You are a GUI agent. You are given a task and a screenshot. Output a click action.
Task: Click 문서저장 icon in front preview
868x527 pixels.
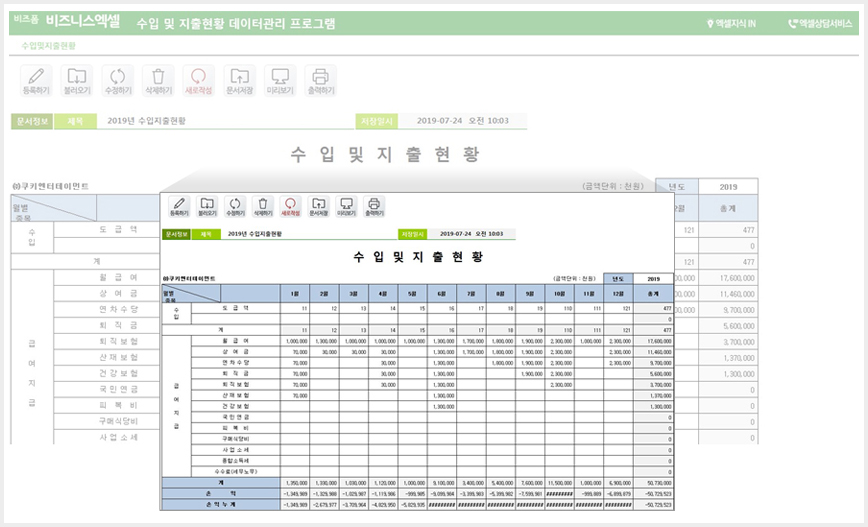coord(318,206)
